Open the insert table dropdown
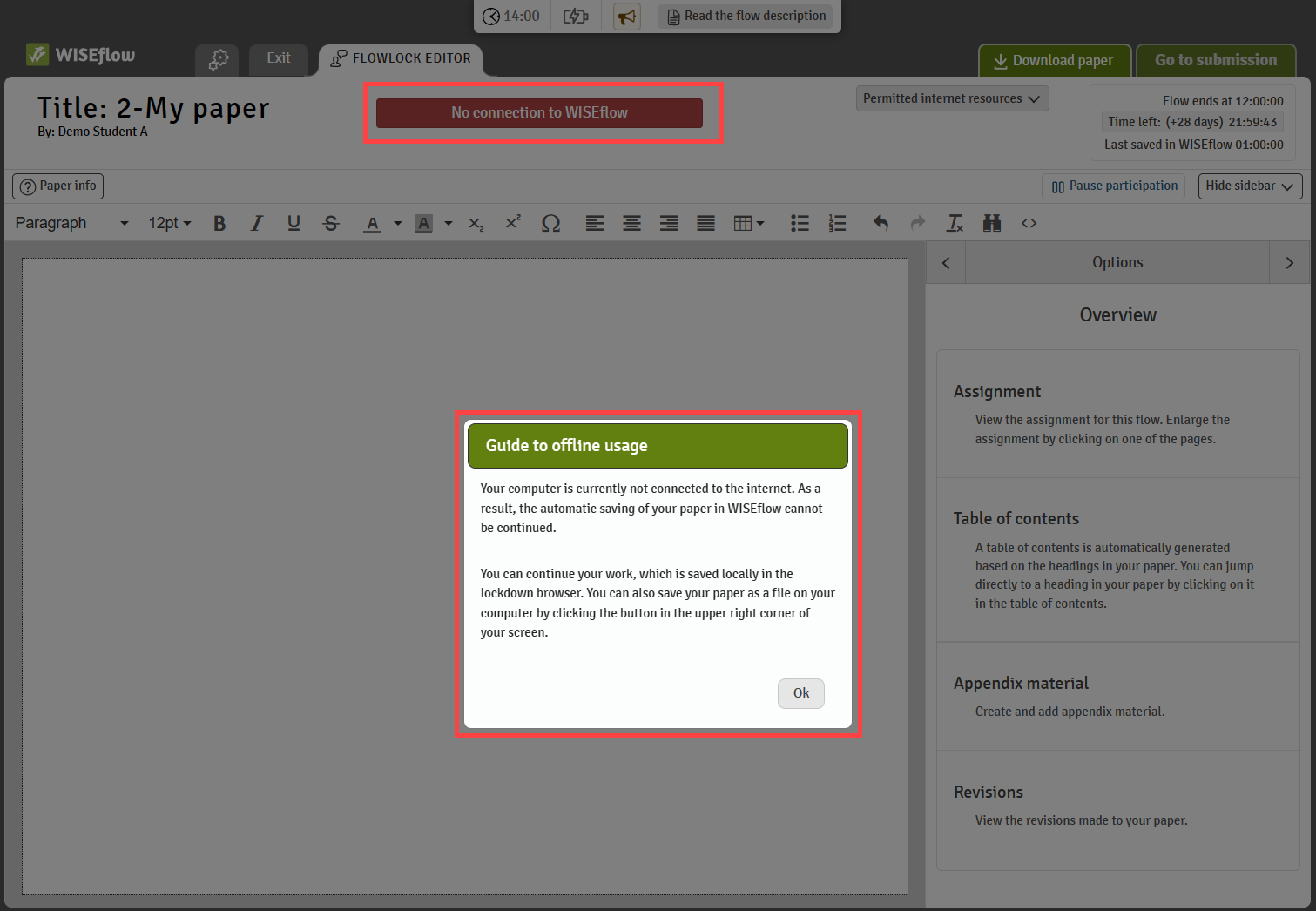The height and width of the screenshot is (911, 1316). tap(748, 224)
